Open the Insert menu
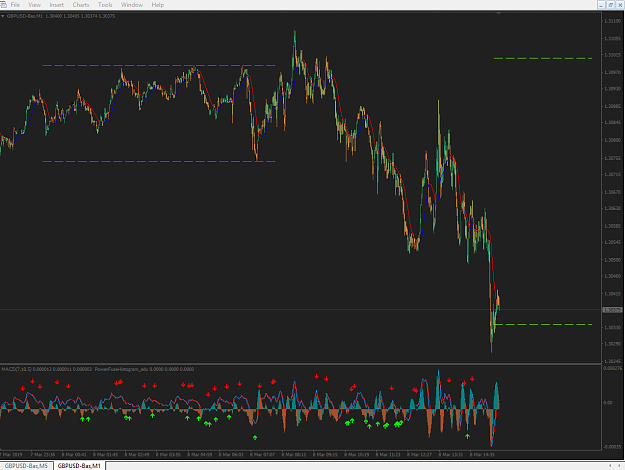The width and height of the screenshot is (625, 470). (57, 5)
